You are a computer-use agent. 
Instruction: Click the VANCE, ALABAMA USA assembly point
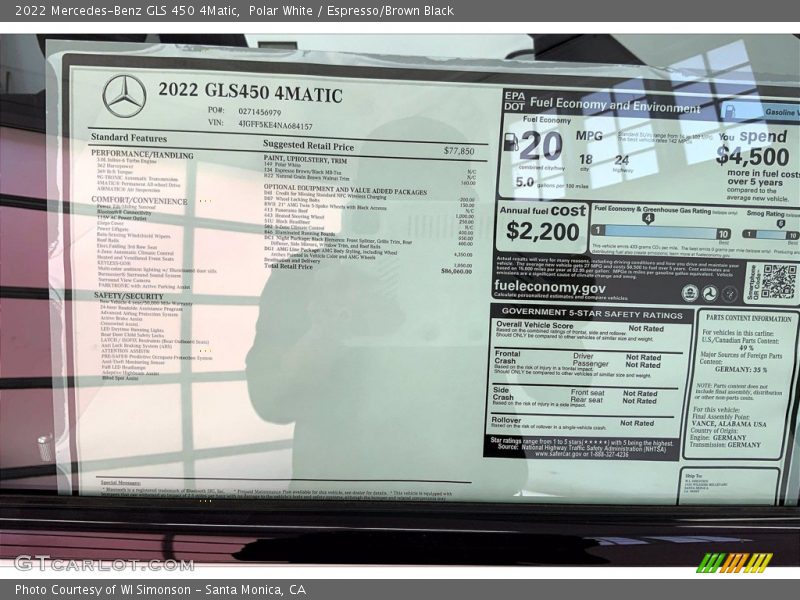tap(729, 423)
